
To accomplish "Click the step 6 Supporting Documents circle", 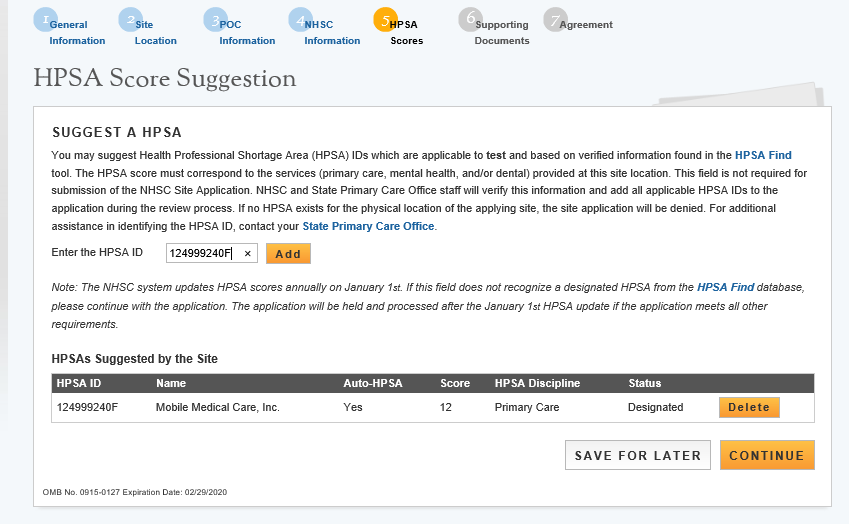I will click(x=470, y=20).
